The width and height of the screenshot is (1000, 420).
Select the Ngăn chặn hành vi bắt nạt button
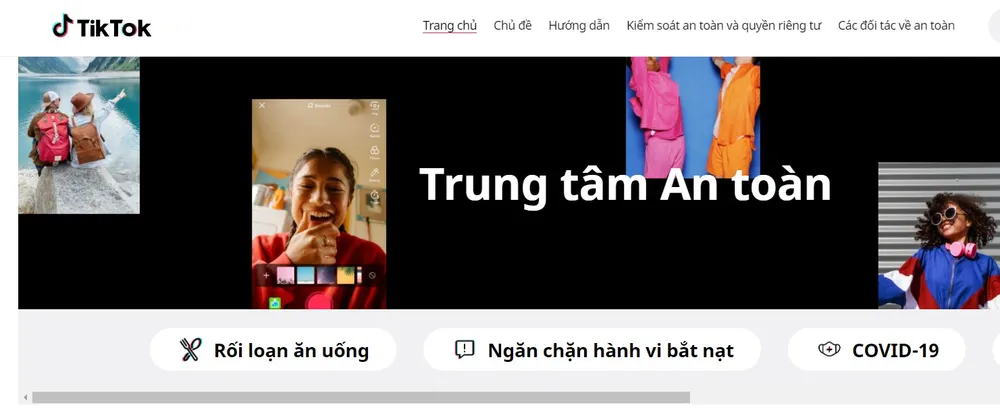coord(592,350)
